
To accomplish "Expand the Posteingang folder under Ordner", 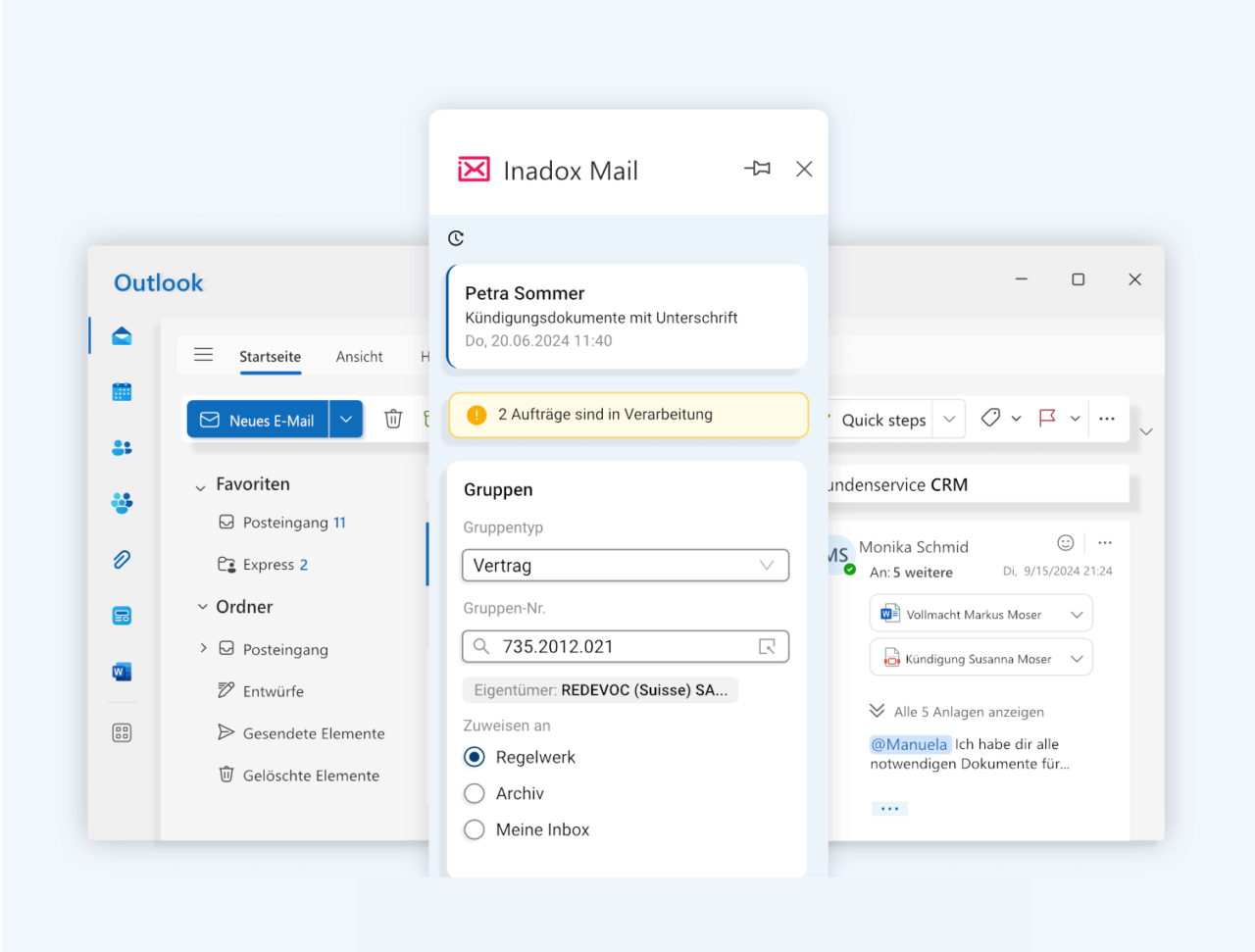I will tap(203, 648).
